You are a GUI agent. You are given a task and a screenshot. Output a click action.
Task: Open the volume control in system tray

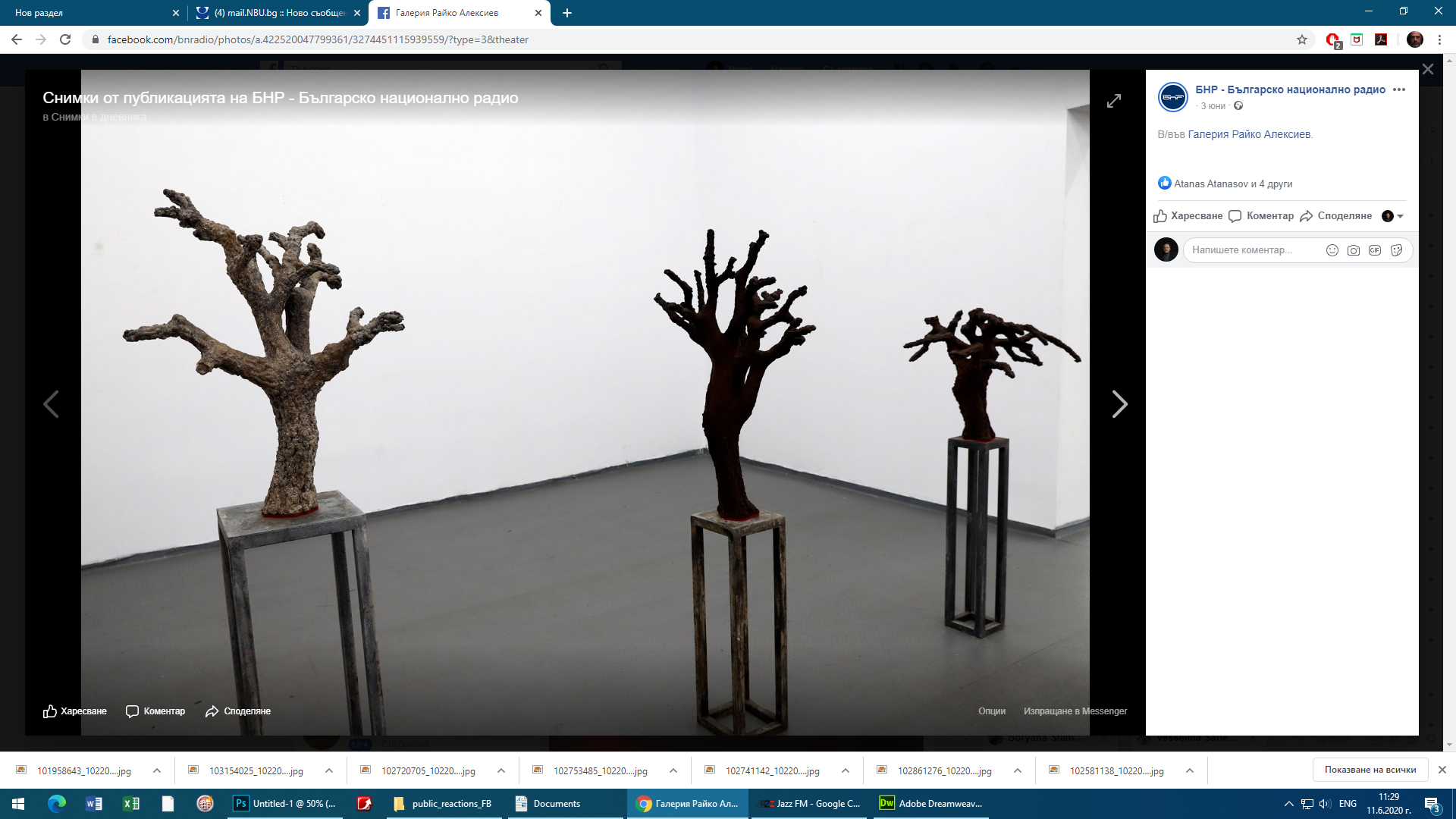point(1325,804)
